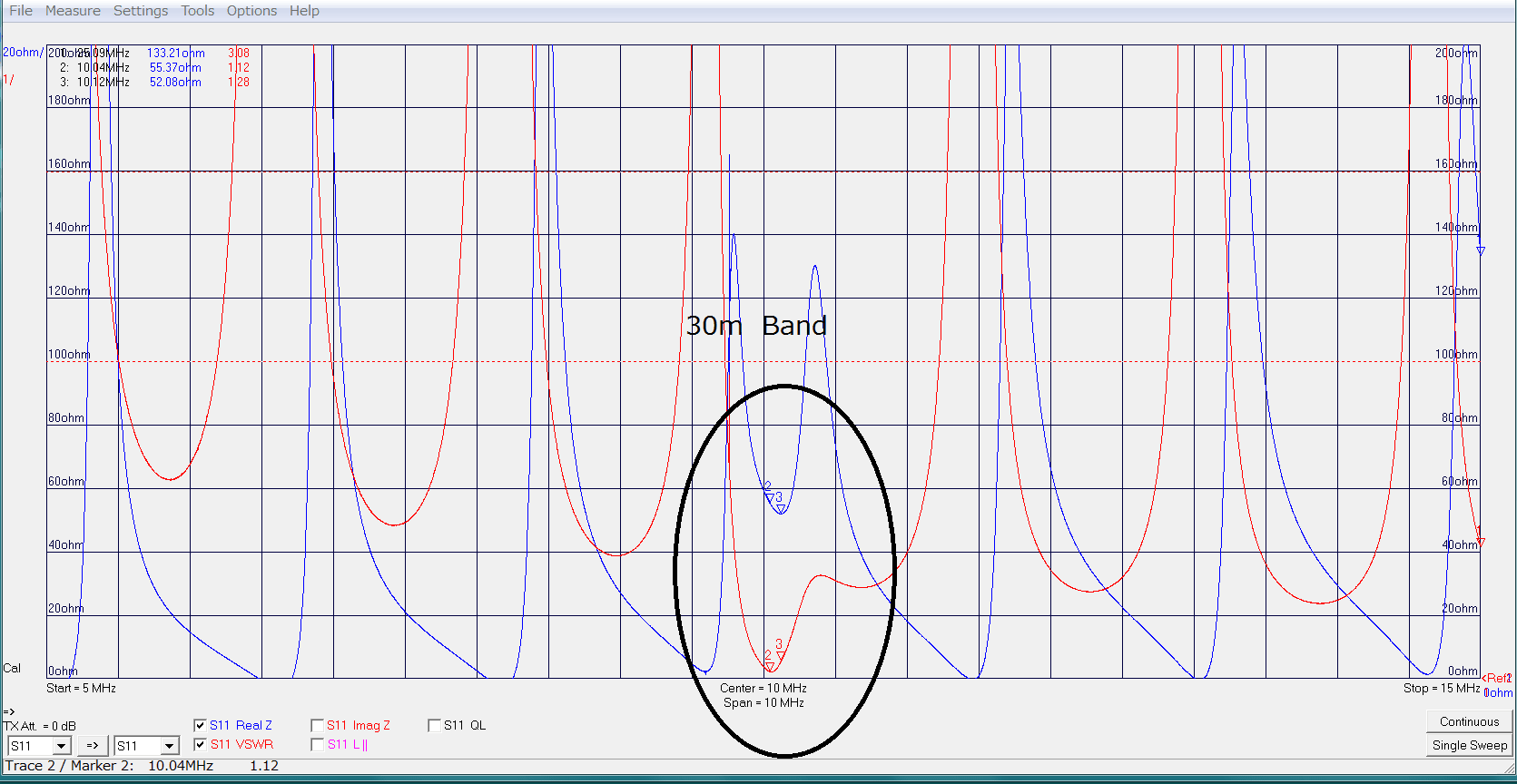The width and height of the screenshot is (1517, 784).
Task: Expand the right S11 destination dropdown
Action: [x=169, y=746]
